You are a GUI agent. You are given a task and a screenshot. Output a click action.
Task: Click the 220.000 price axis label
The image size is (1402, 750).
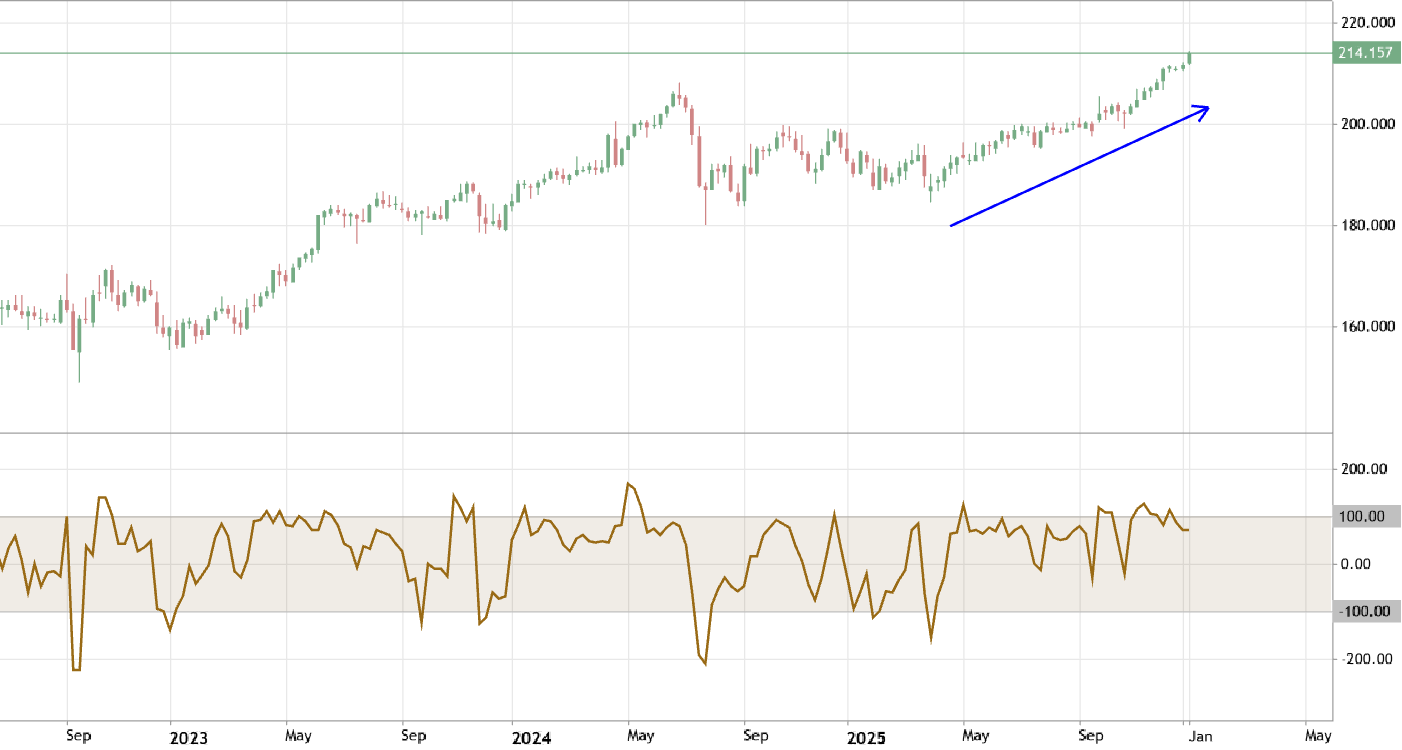tap(1367, 22)
